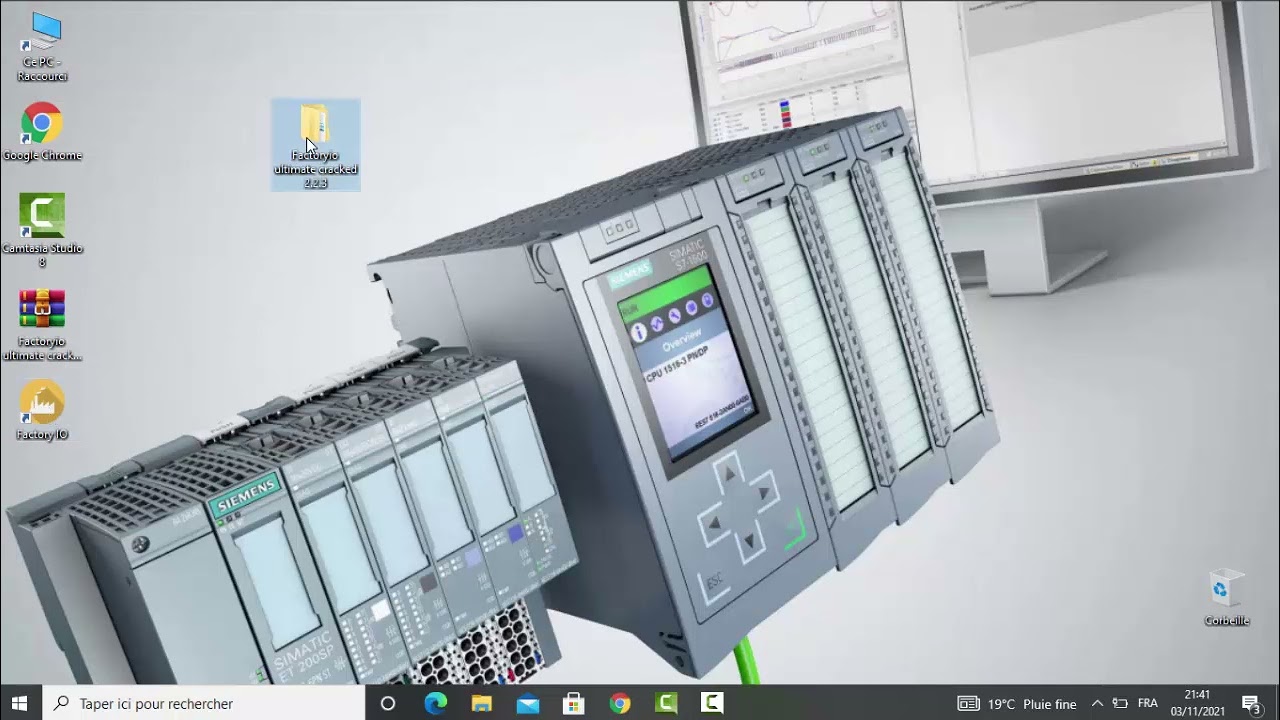The width and height of the screenshot is (1280, 720).
Task: Click the Taper ici pour rechercher search box
Action: [x=204, y=703]
